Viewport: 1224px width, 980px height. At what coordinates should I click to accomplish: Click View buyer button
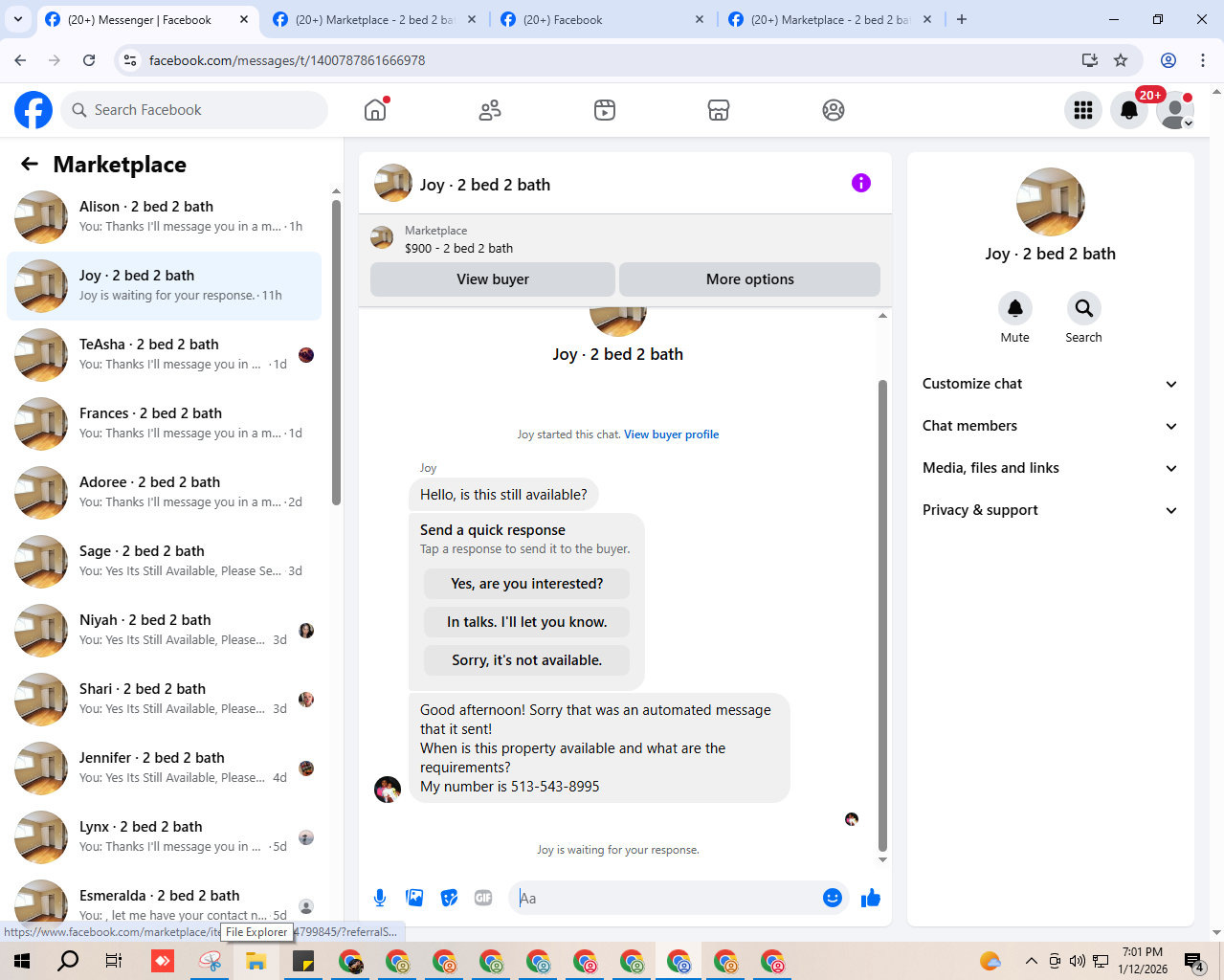click(493, 279)
